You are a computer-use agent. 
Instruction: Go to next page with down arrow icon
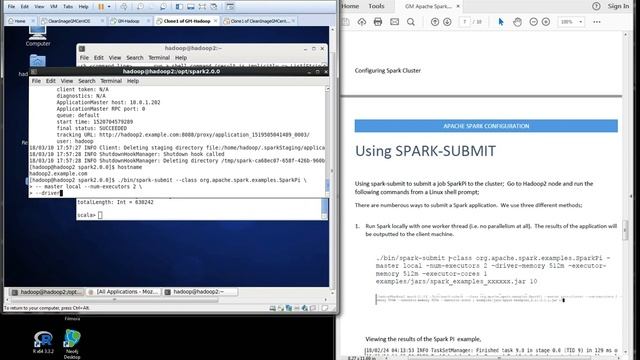click(447, 22)
